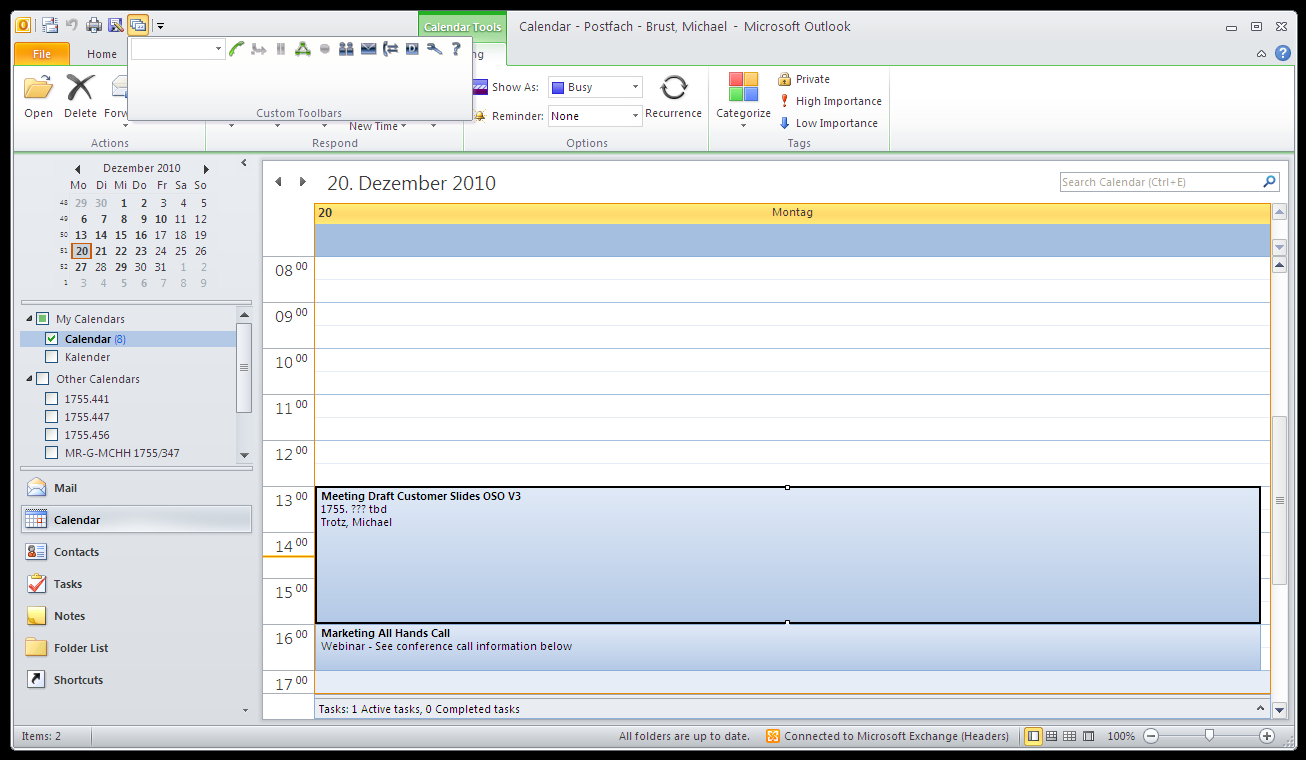The image size is (1306, 760).
Task: Click the search magnifier icon
Action: [1269, 182]
